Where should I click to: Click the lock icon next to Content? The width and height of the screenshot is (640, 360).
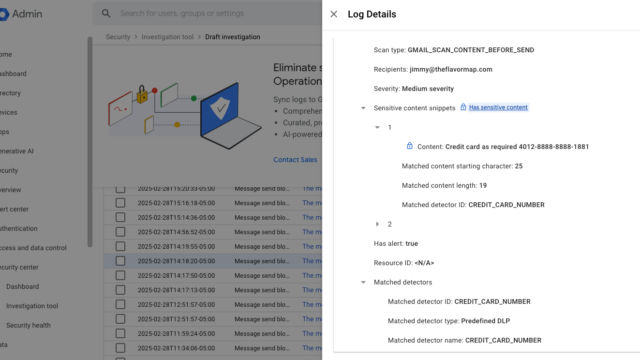pyautogui.click(x=409, y=146)
